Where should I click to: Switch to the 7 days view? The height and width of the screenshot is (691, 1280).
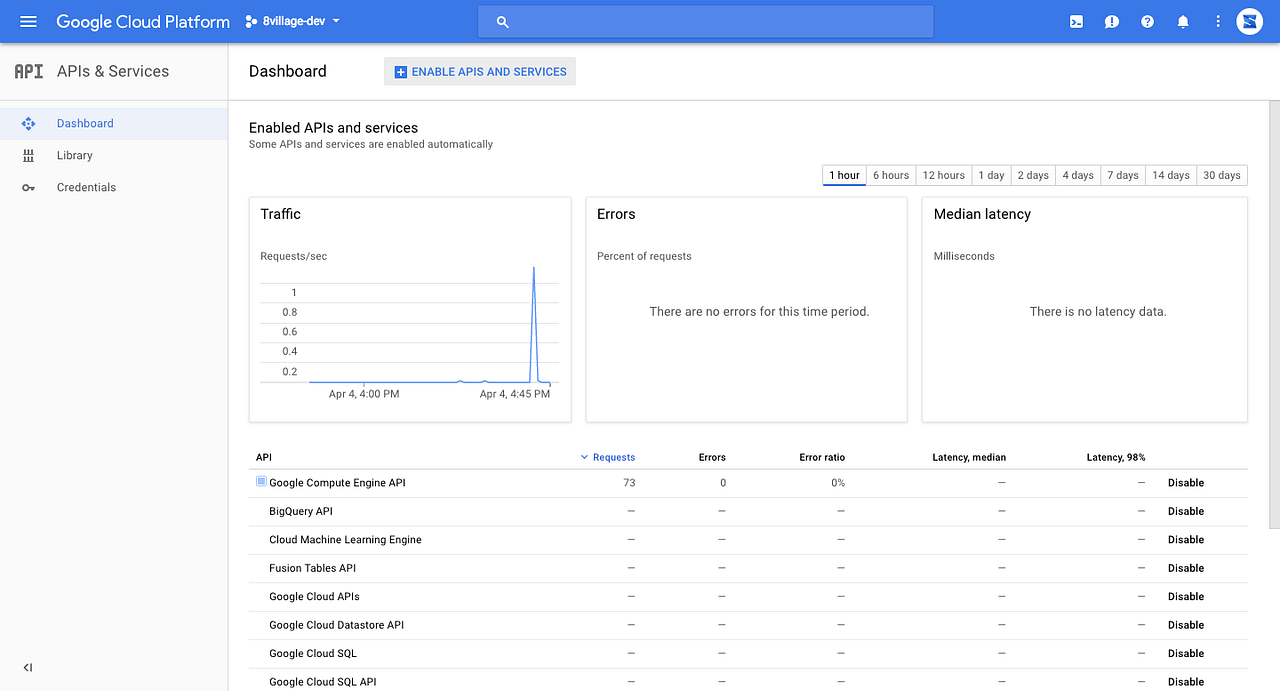pos(1122,175)
